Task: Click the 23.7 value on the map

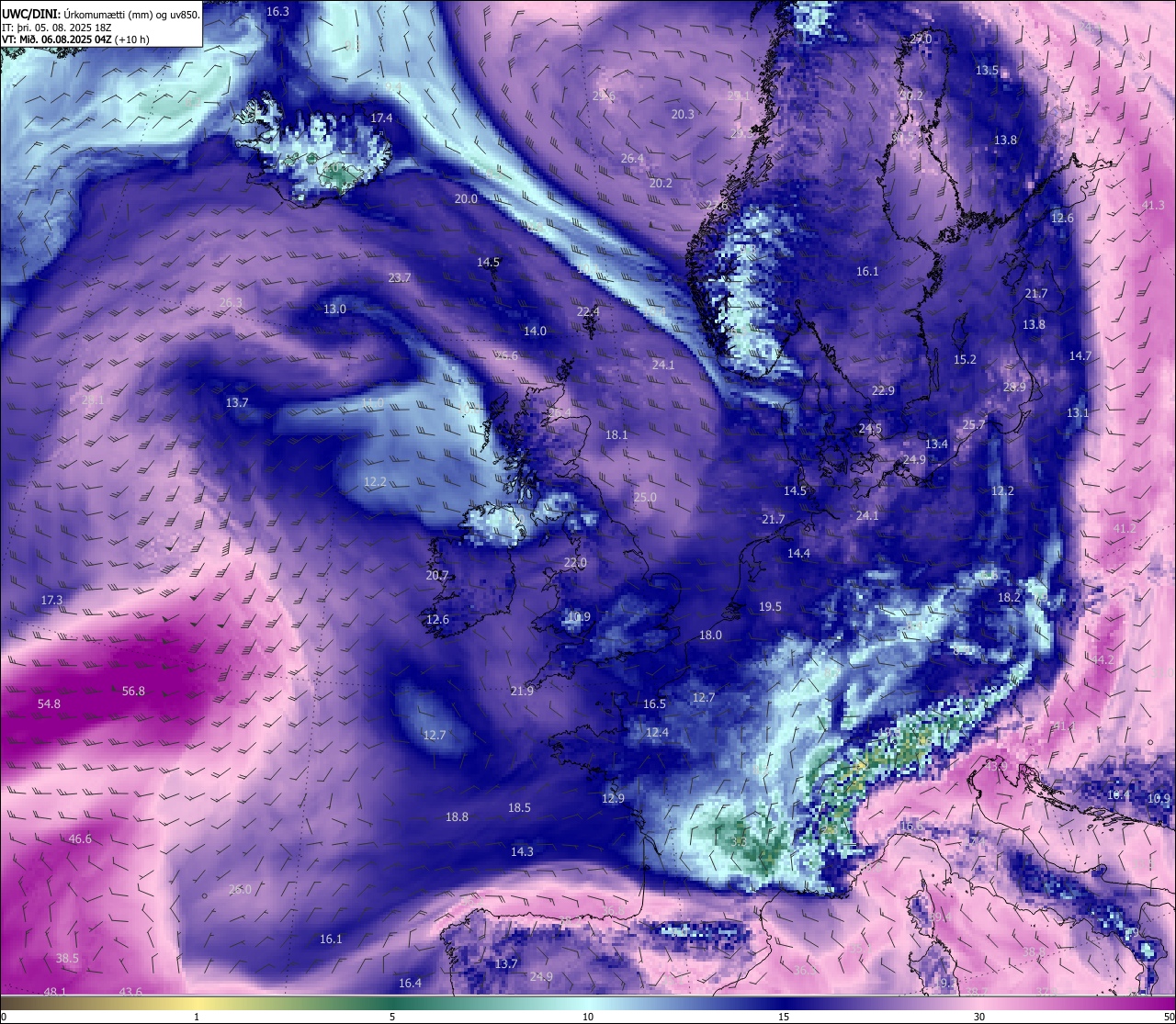Action: (400, 277)
